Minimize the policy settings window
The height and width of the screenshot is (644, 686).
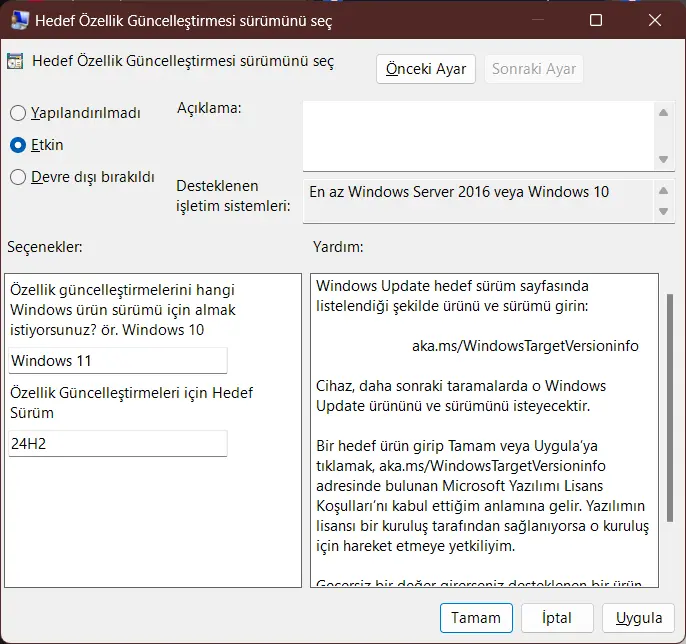[538, 20]
